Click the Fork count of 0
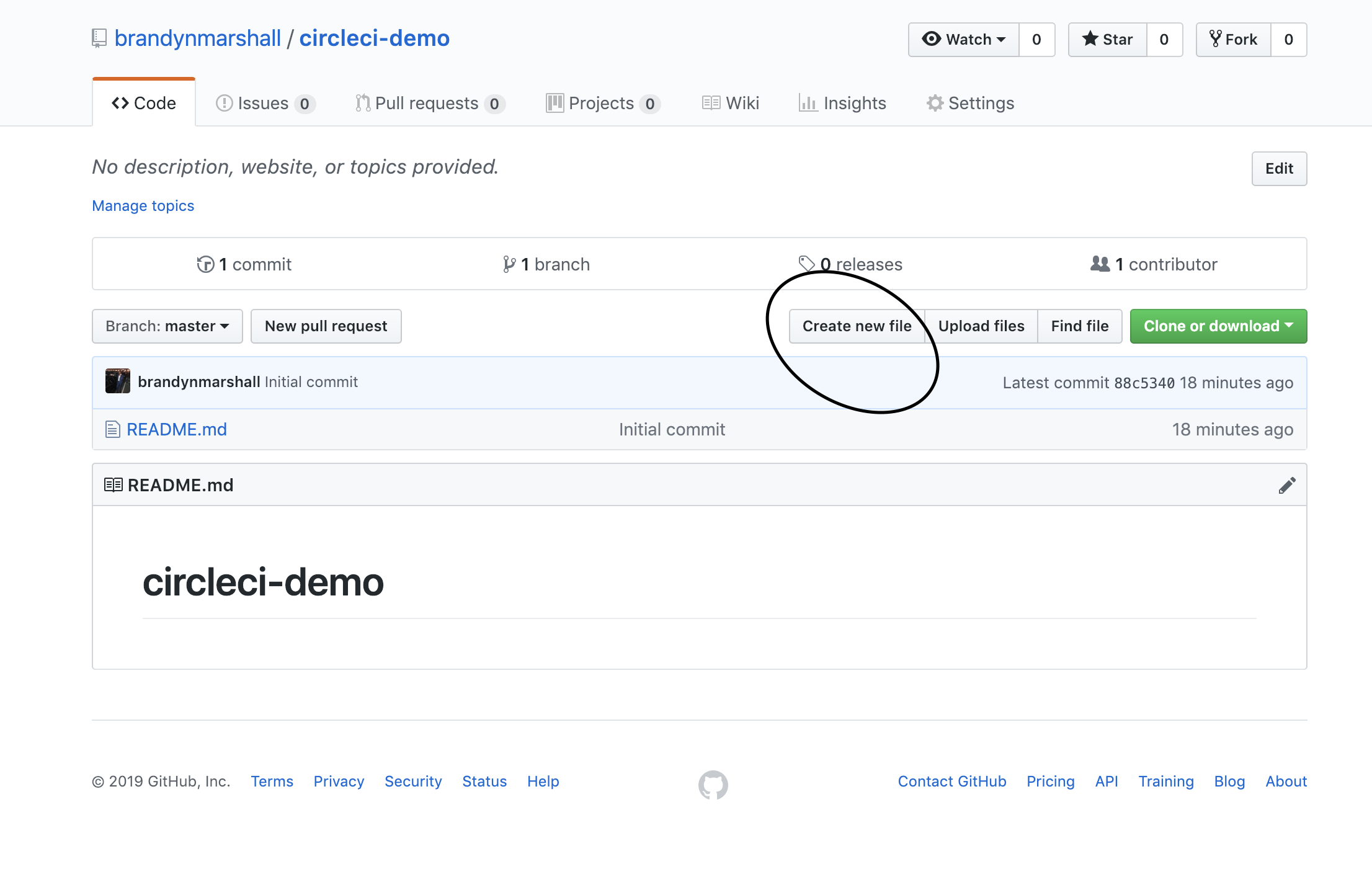 (x=1289, y=40)
